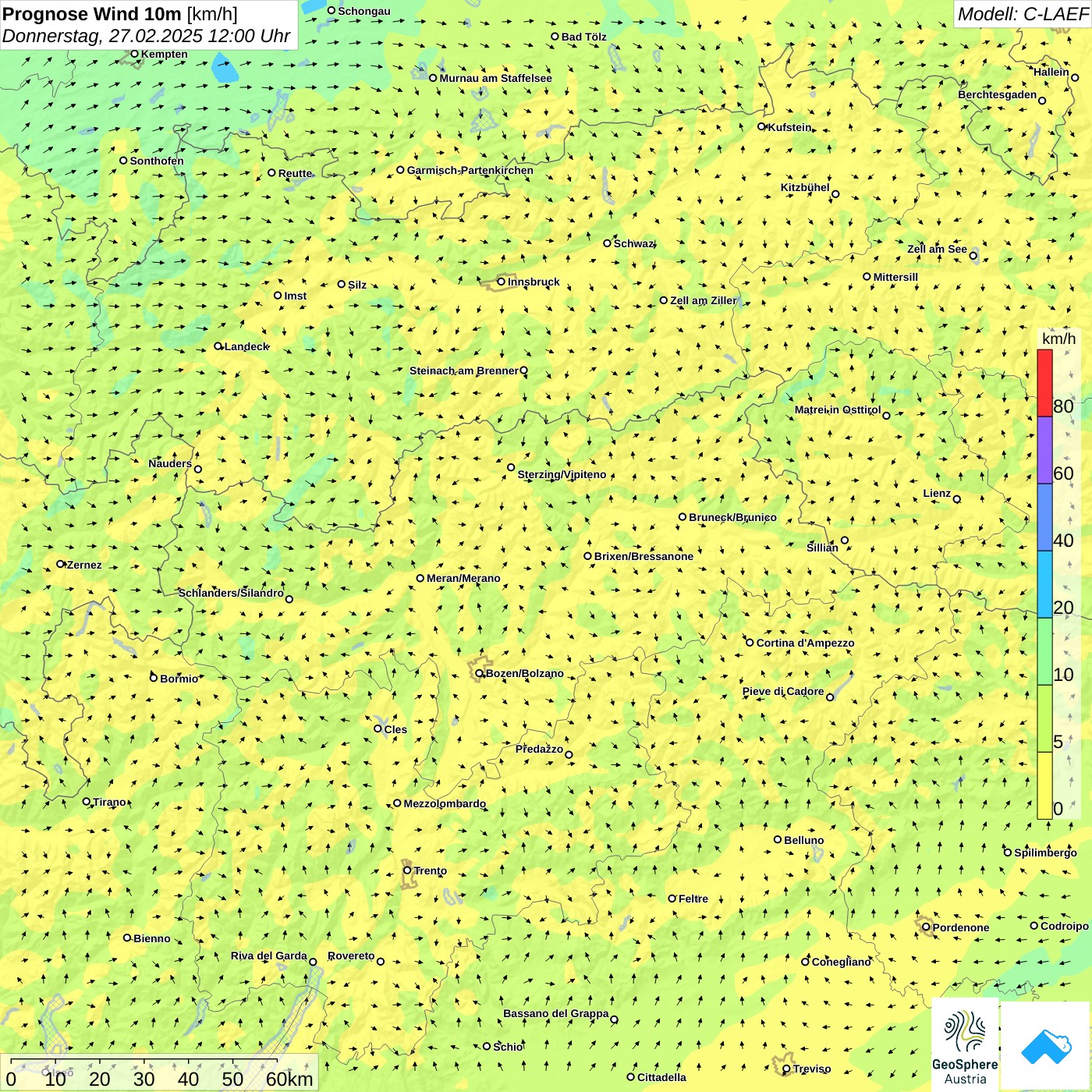
Task: Click the 'Bassano del Grappa' map label
Action: click(x=555, y=1014)
